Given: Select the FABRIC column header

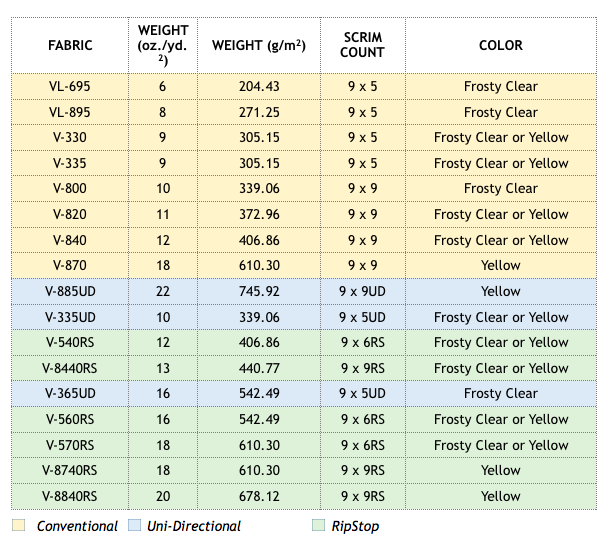Looking at the screenshot, I should click(70, 45).
